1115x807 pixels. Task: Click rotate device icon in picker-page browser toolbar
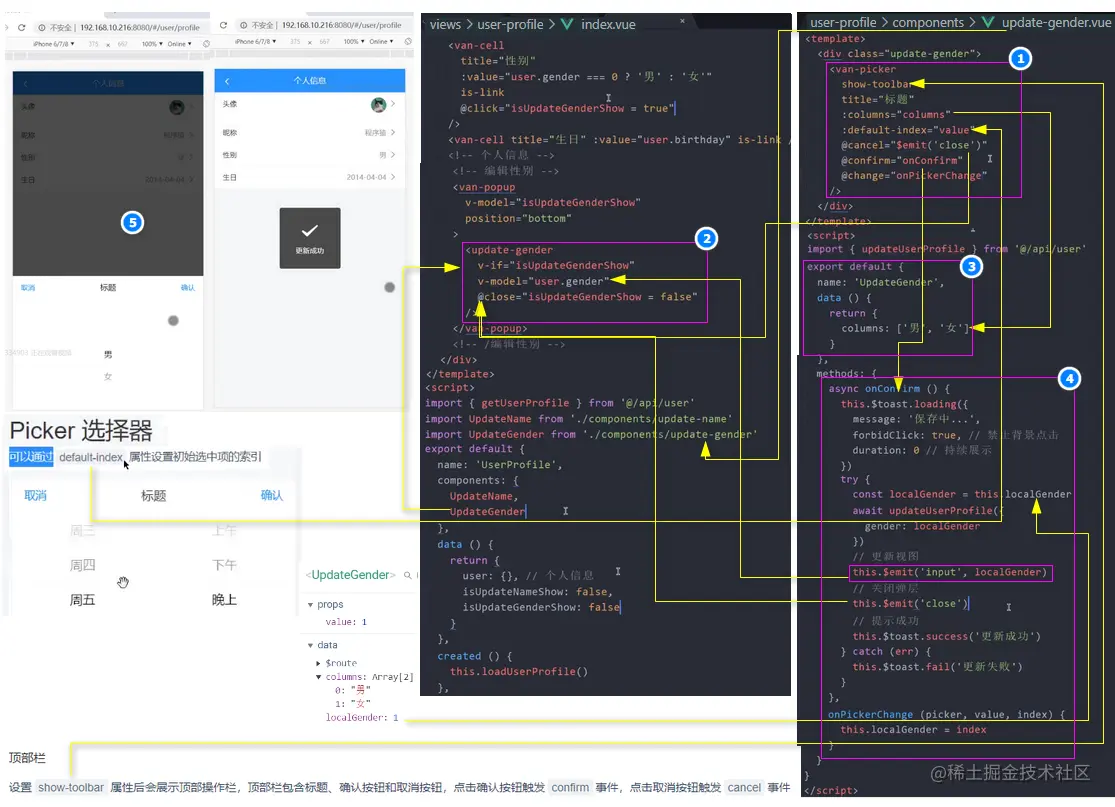tap(207, 43)
